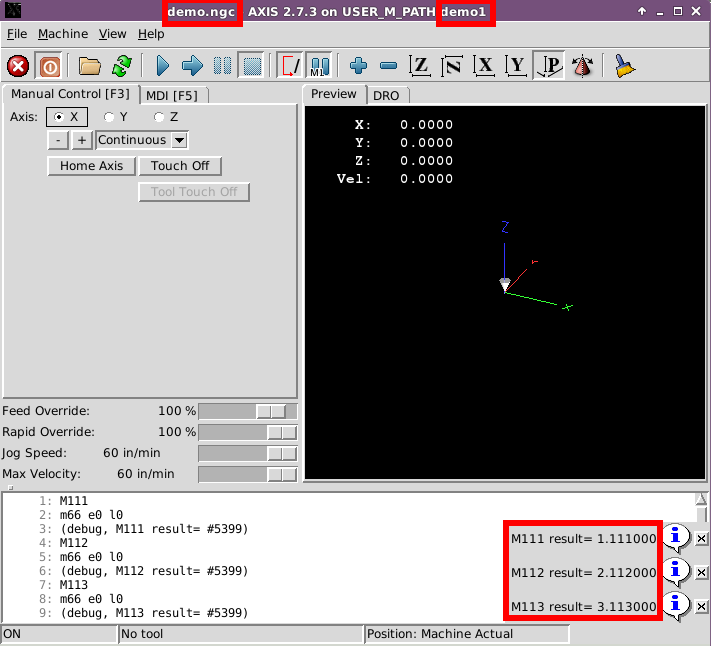Run the program with the play icon

(162, 66)
